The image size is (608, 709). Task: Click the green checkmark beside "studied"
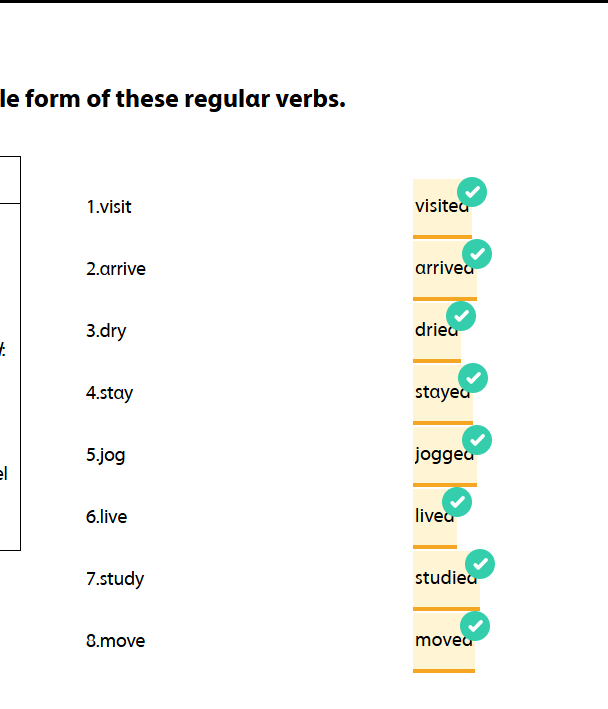point(480,564)
